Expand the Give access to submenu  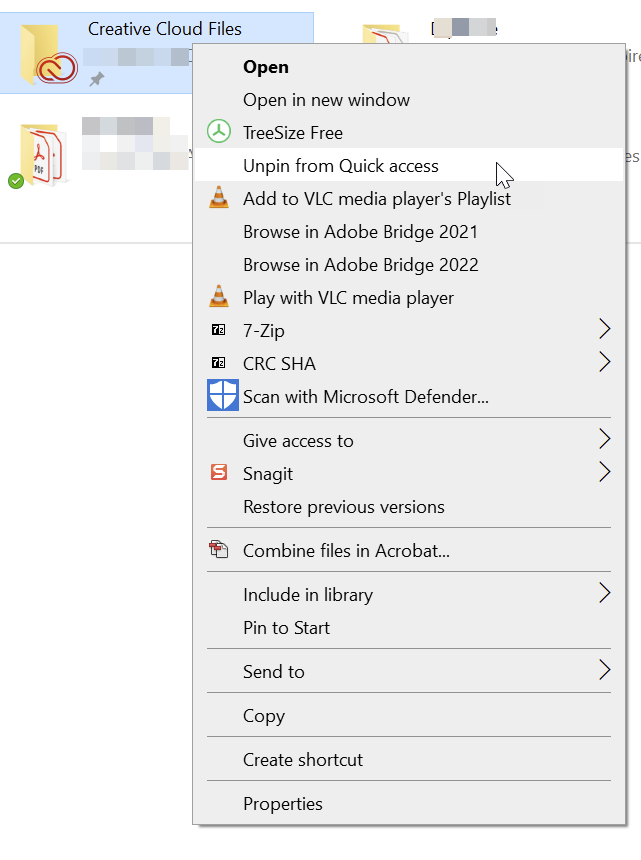(606, 440)
